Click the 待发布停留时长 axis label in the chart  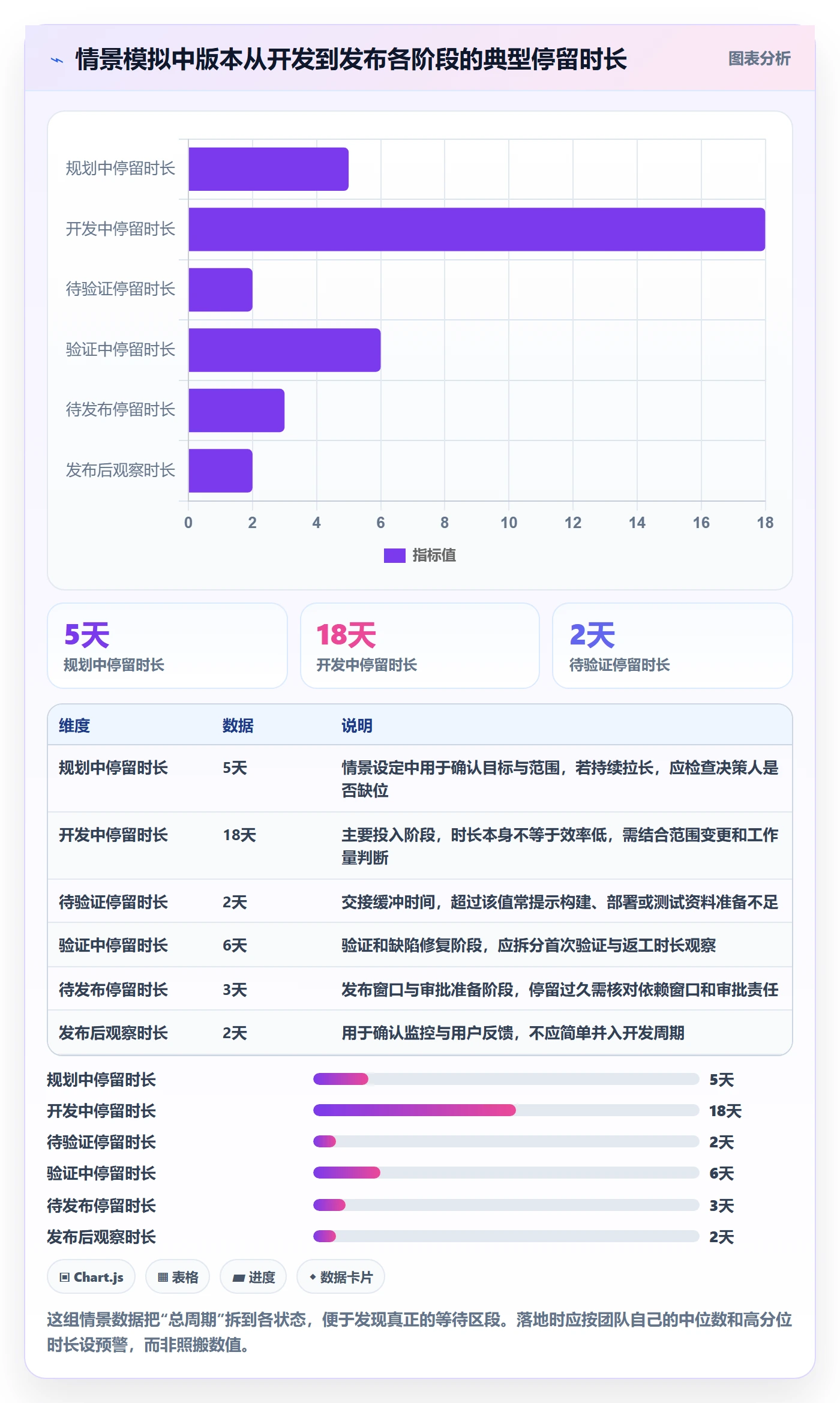point(121,410)
